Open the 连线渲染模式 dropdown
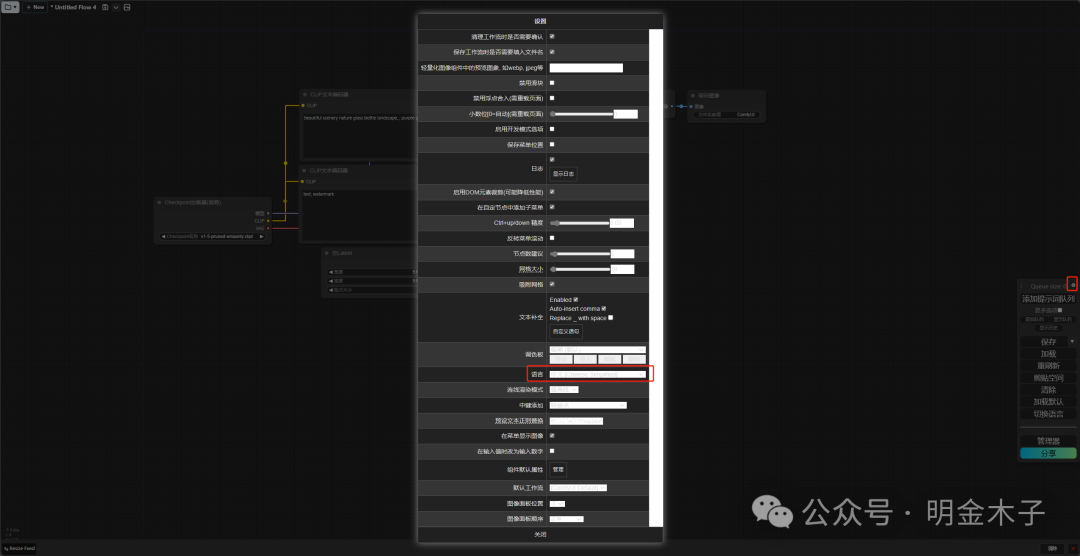1080x556 pixels. pos(564,389)
